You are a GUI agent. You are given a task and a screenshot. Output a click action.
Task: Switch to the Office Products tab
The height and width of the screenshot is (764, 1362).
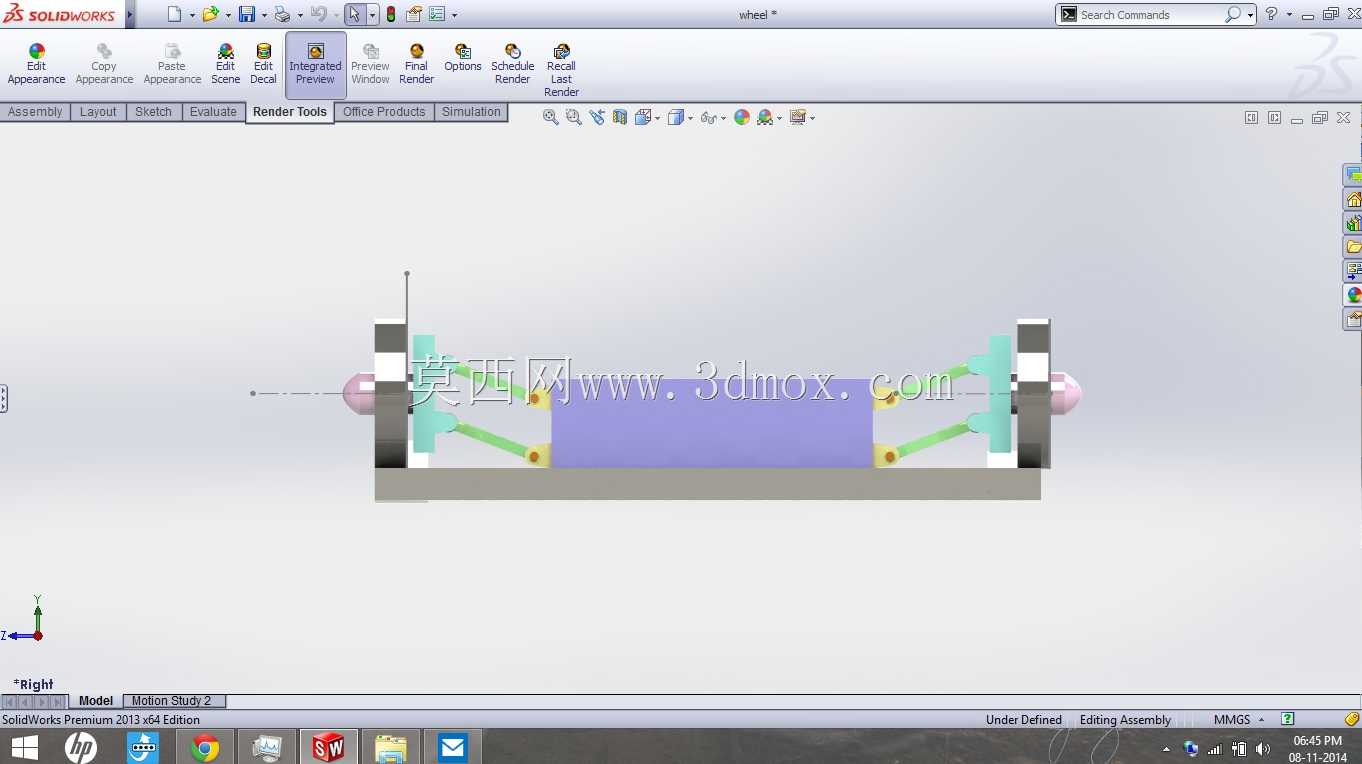click(384, 112)
